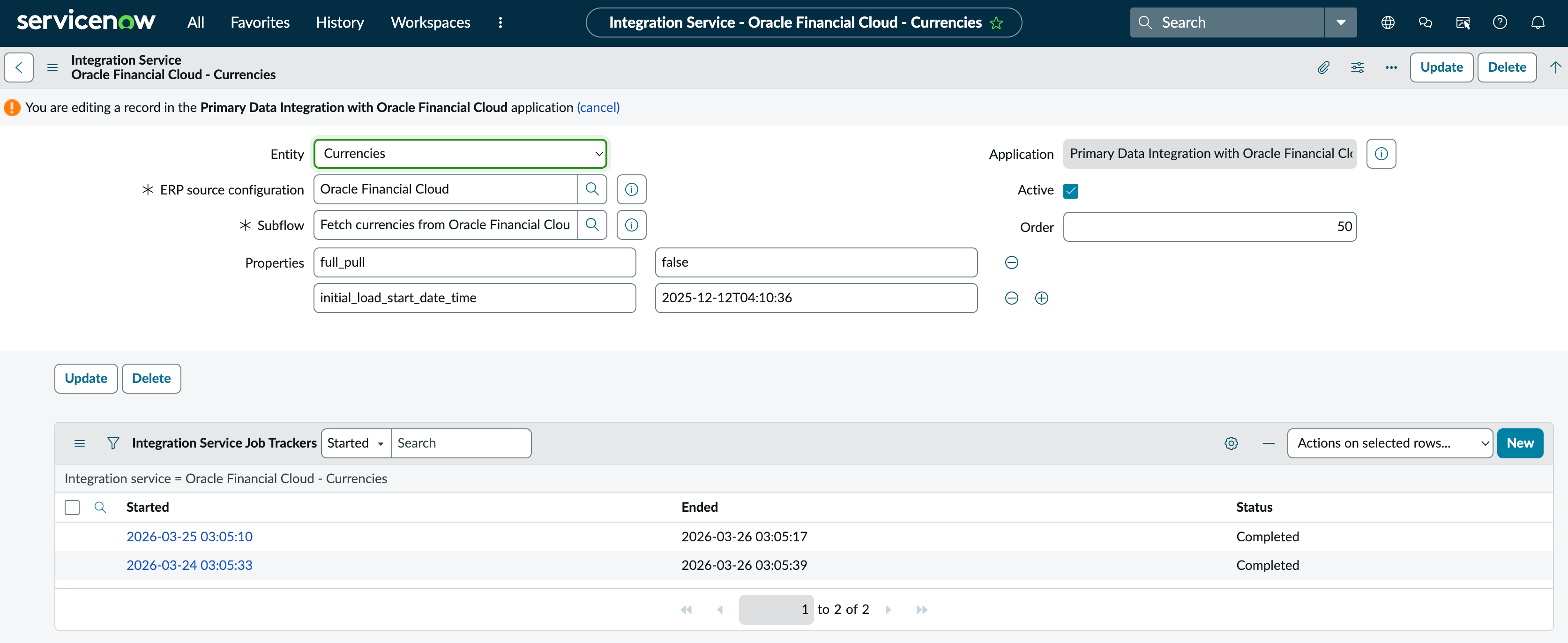This screenshot has height=643, width=1568.
Task: Open more options ellipsis in form header
Action: click(1391, 67)
